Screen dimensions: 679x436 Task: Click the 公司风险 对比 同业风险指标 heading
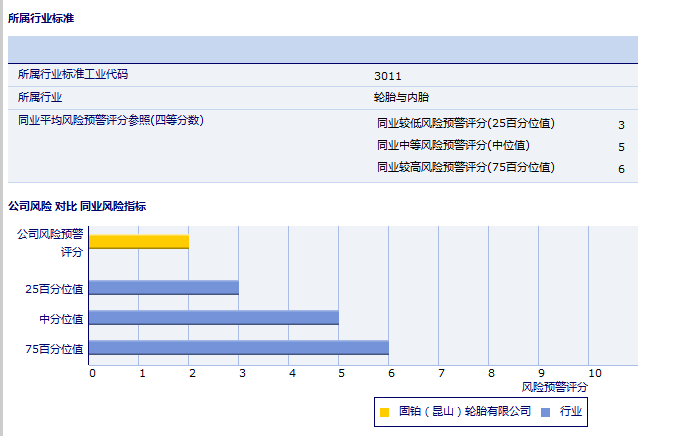[77, 206]
